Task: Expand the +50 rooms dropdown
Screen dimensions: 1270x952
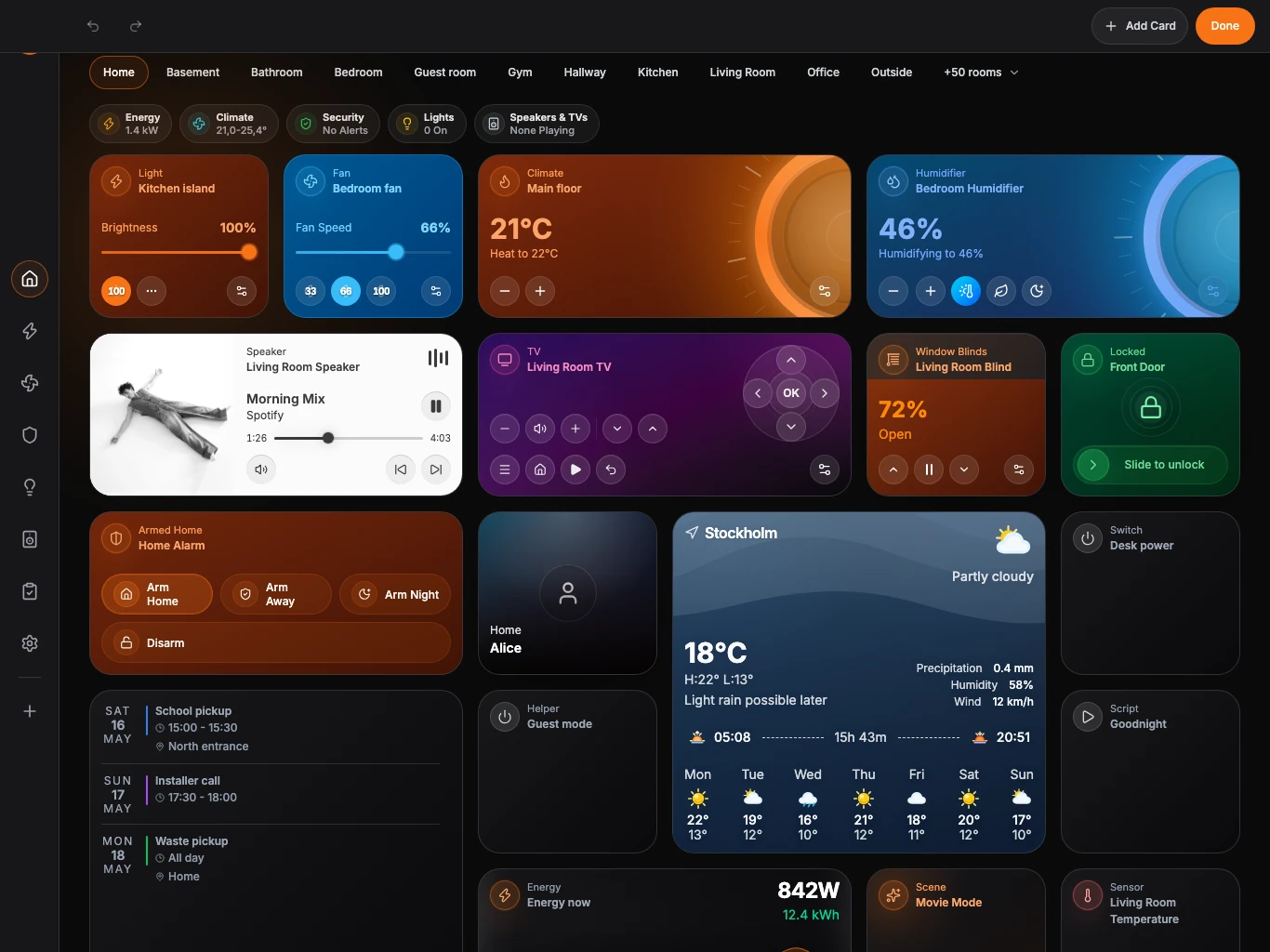Action: 981,73
